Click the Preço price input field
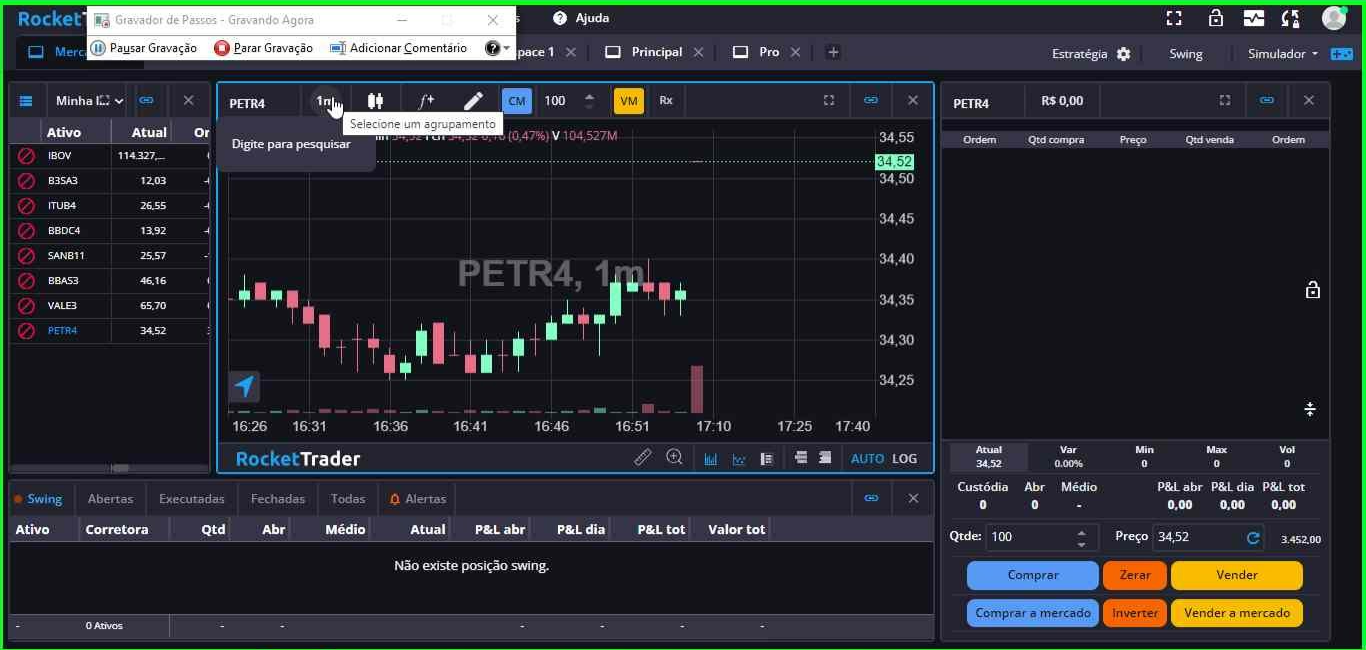 coord(1209,538)
